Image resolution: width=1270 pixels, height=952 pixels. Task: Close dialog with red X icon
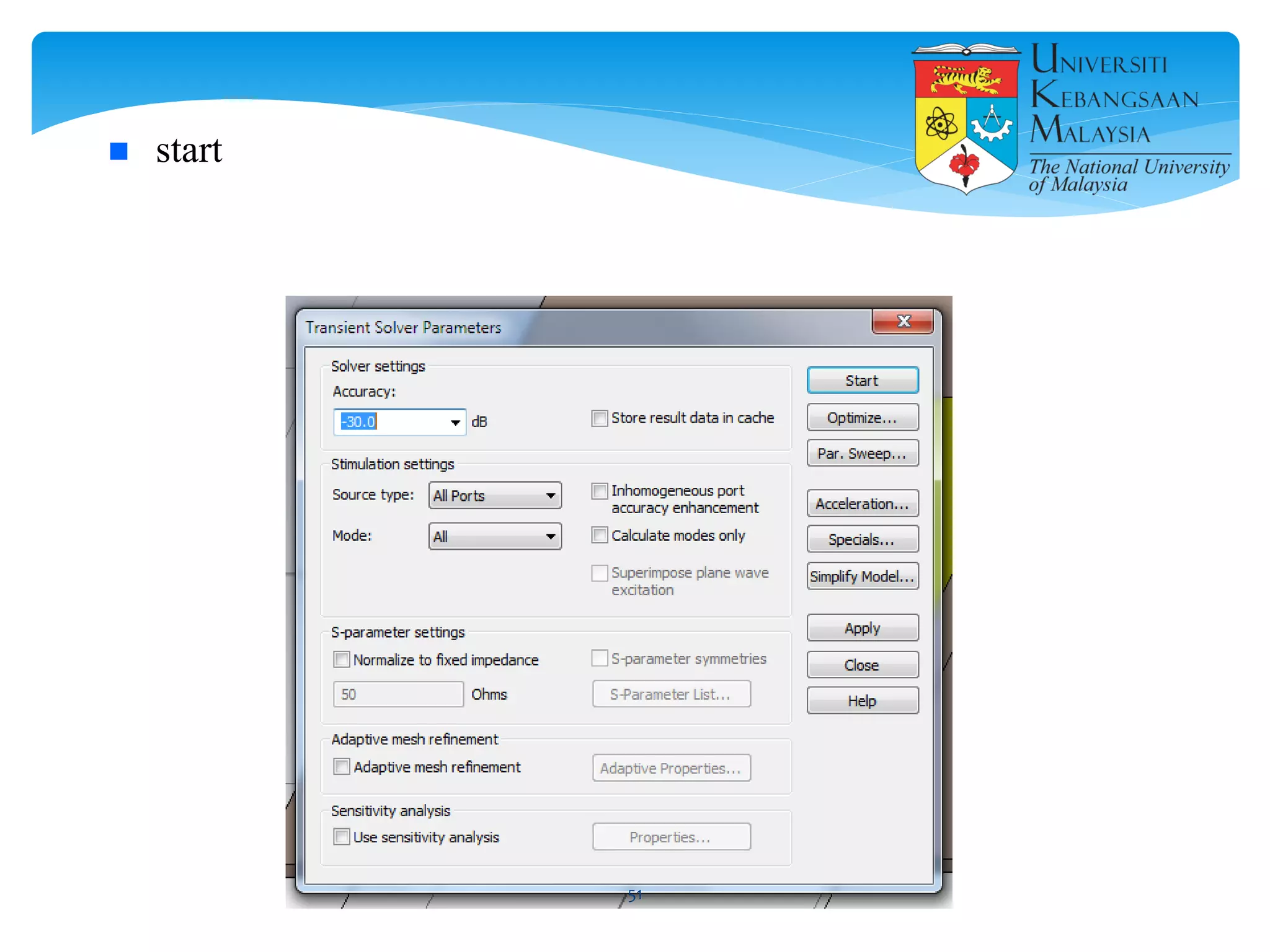point(903,321)
